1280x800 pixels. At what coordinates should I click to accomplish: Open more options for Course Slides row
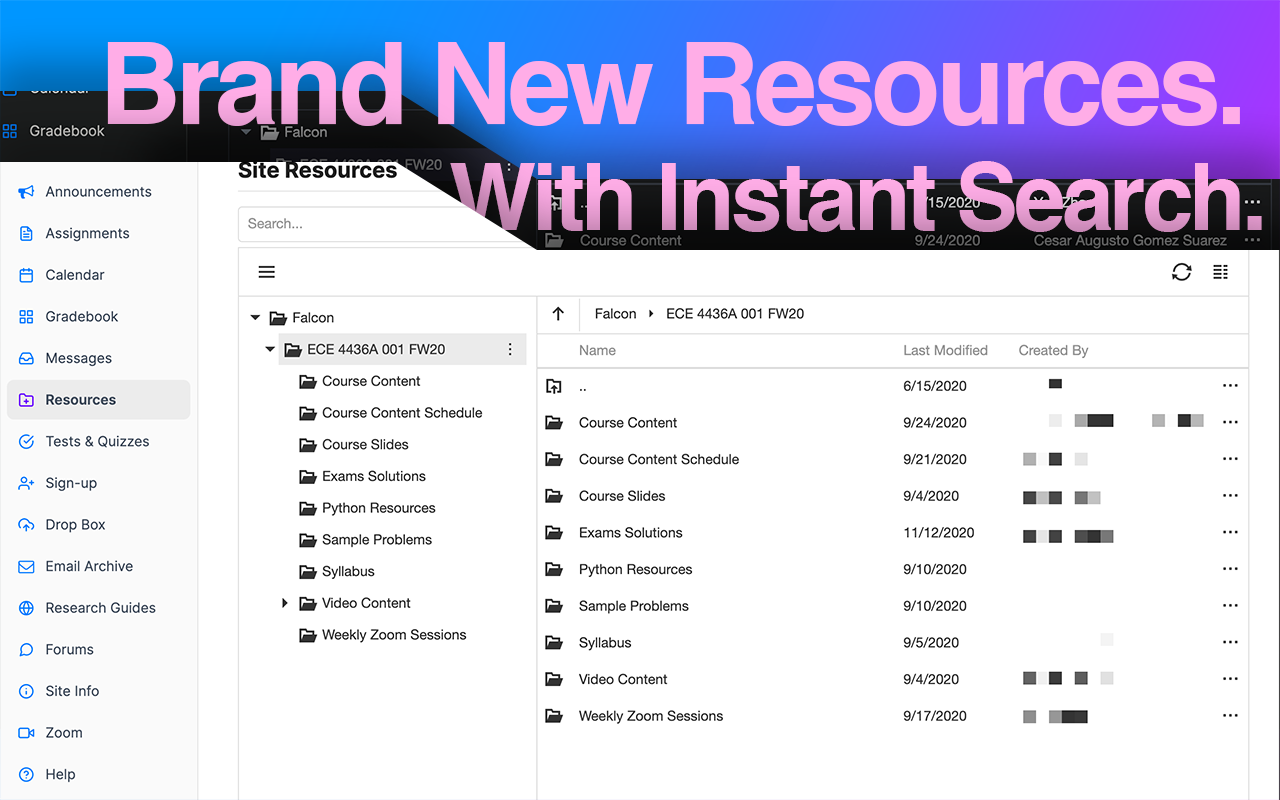point(1230,496)
